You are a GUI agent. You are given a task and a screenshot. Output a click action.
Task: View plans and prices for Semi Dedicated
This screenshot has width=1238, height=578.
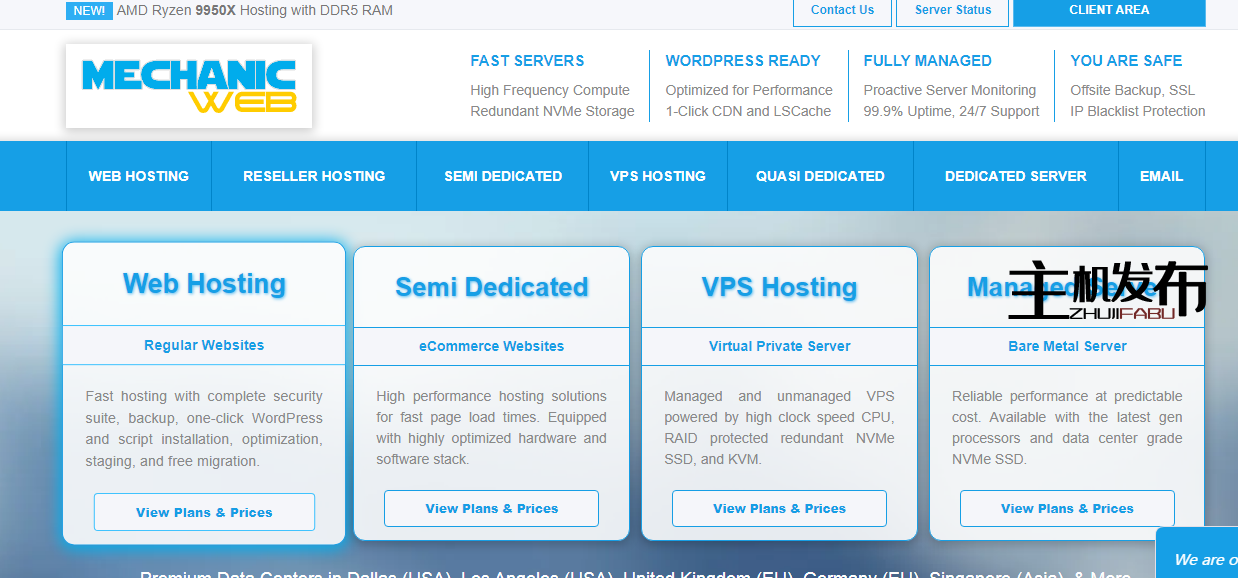point(491,508)
